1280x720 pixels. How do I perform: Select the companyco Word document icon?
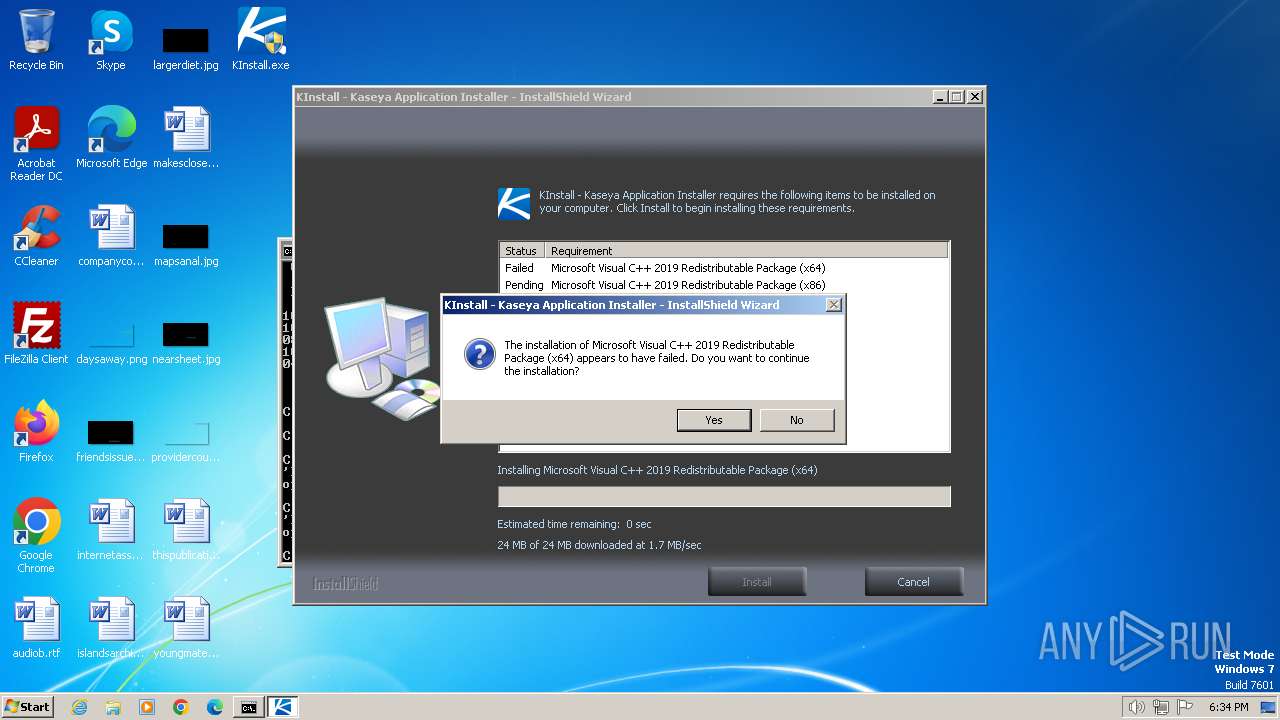pos(111,236)
